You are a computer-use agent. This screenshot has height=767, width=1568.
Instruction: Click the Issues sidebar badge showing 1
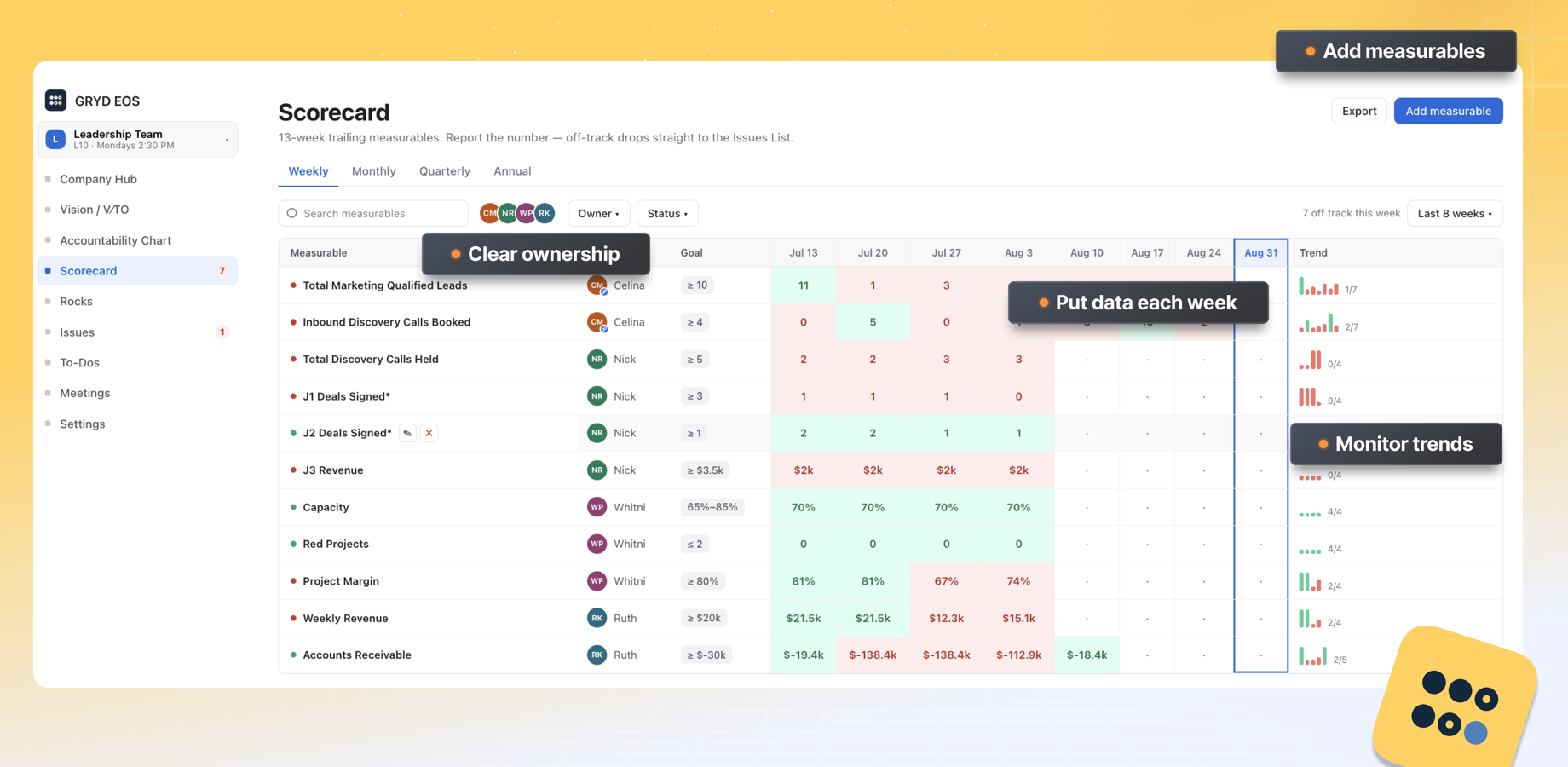[x=222, y=332]
